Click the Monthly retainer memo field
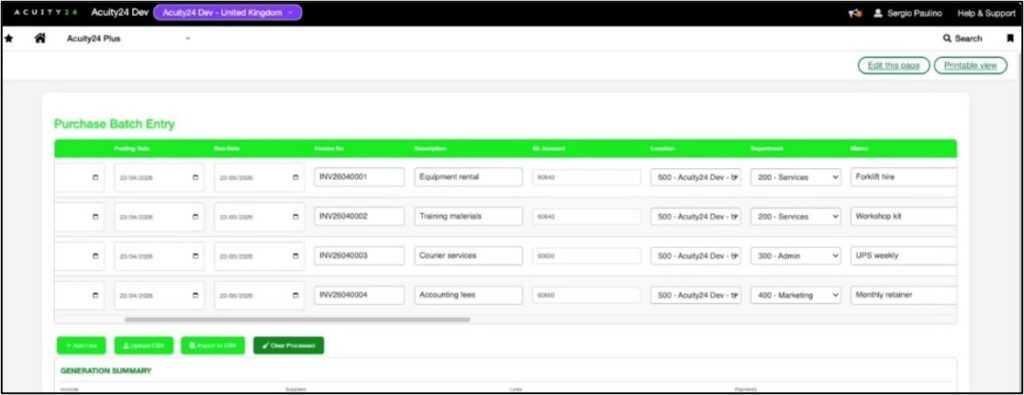The image size is (1024, 395). point(904,295)
